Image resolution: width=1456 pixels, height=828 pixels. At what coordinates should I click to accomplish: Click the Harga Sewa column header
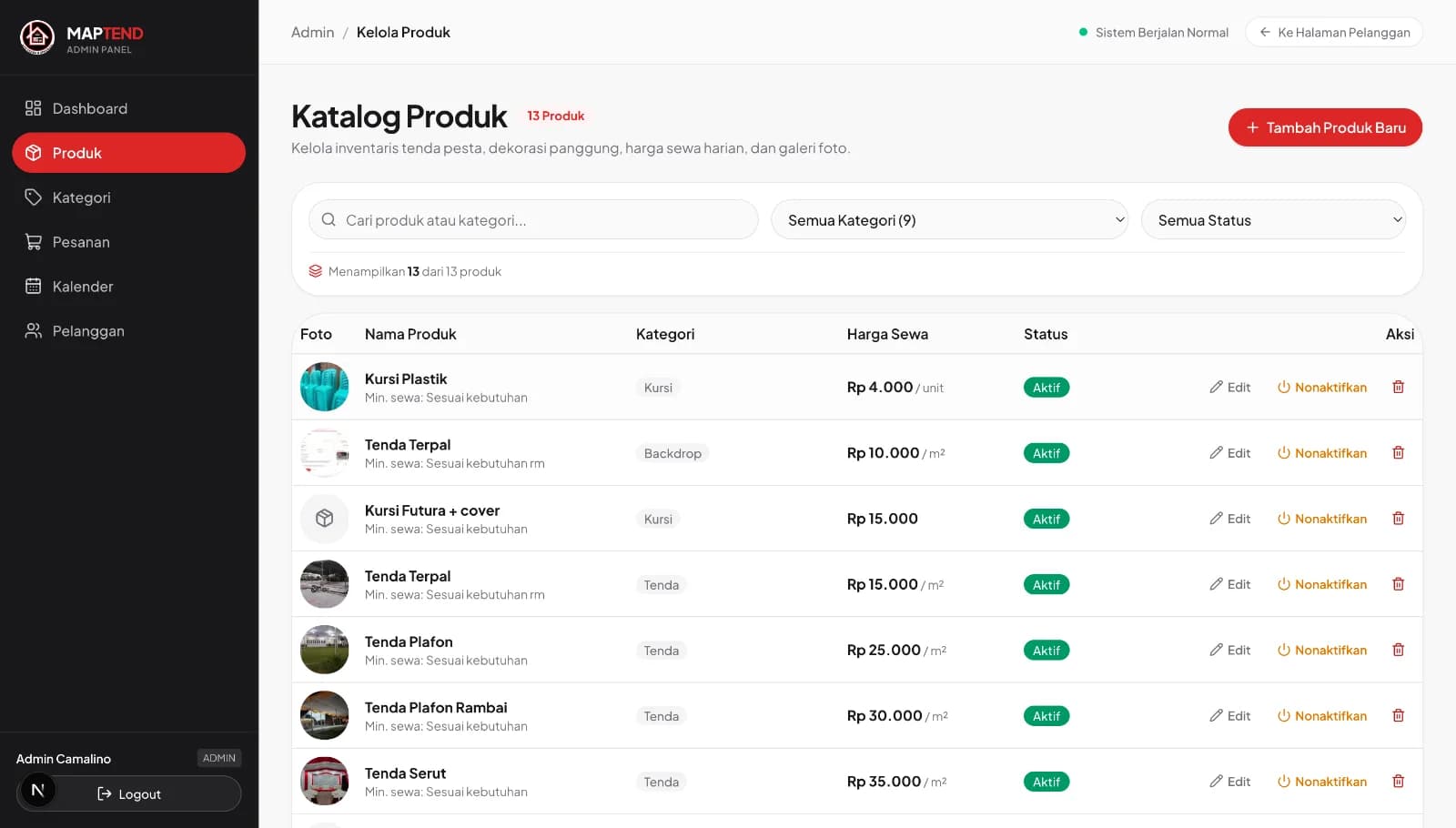click(887, 334)
